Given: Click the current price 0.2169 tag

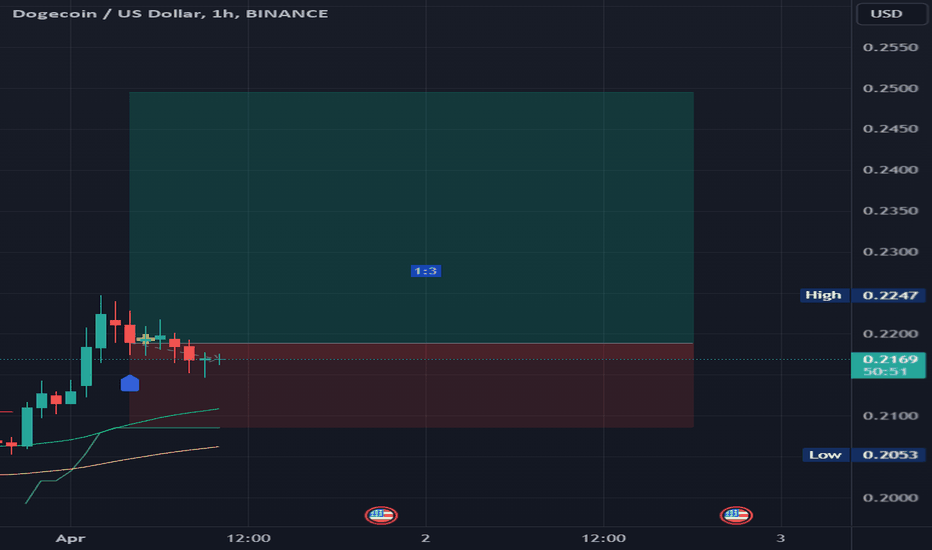Looking at the screenshot, I should coord(889,365).
